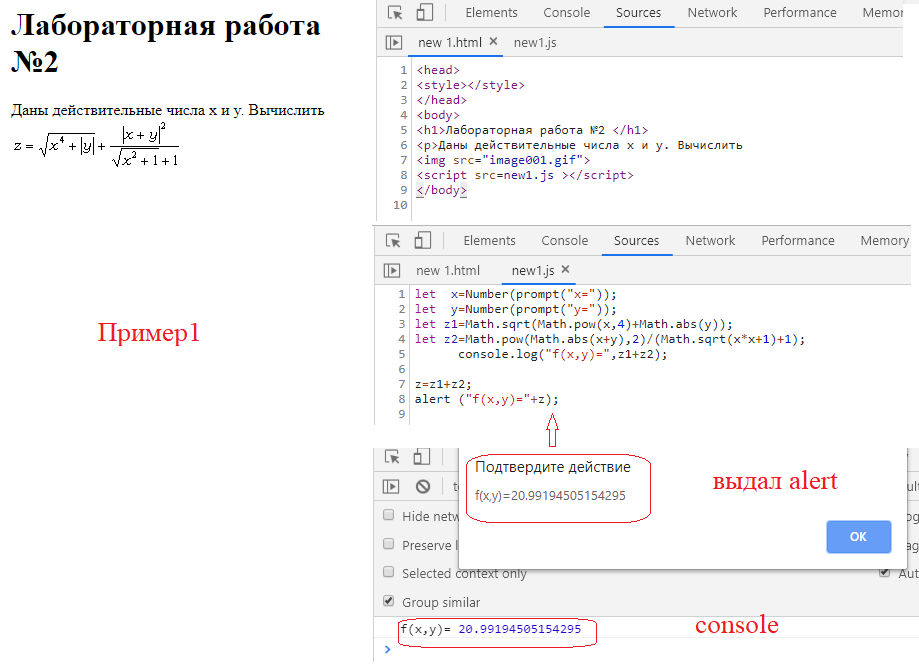The height and width of the screenshot is (665, 919).
Task: Show console sidebar via icon beside clear button
Action: [x=393, y=486]
